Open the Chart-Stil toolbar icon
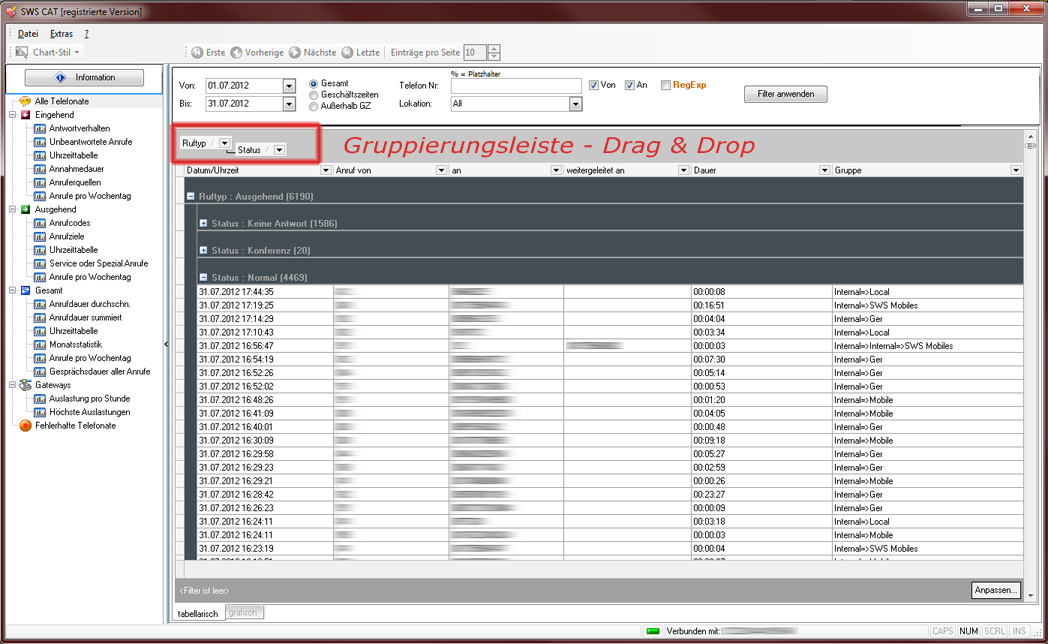1048x644 pixels. (22, 52)
